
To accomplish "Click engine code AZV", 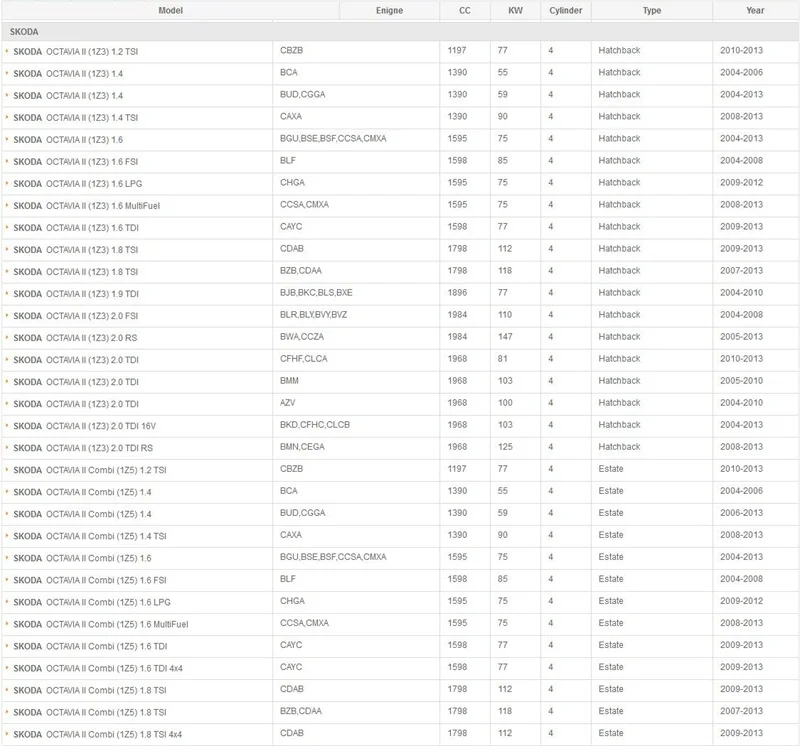I will pos(288,402).
